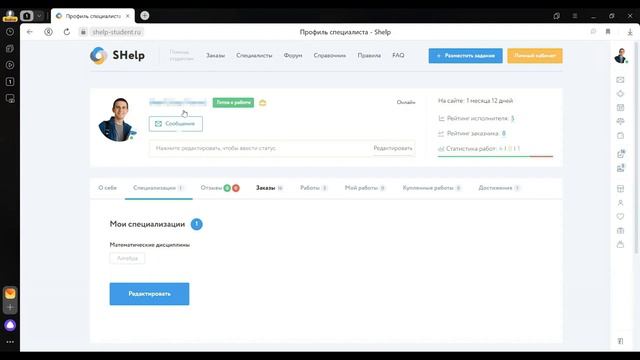Click the user avatar atop the right sidebar
The image size is (640, 360).
(x=620, y=56)
